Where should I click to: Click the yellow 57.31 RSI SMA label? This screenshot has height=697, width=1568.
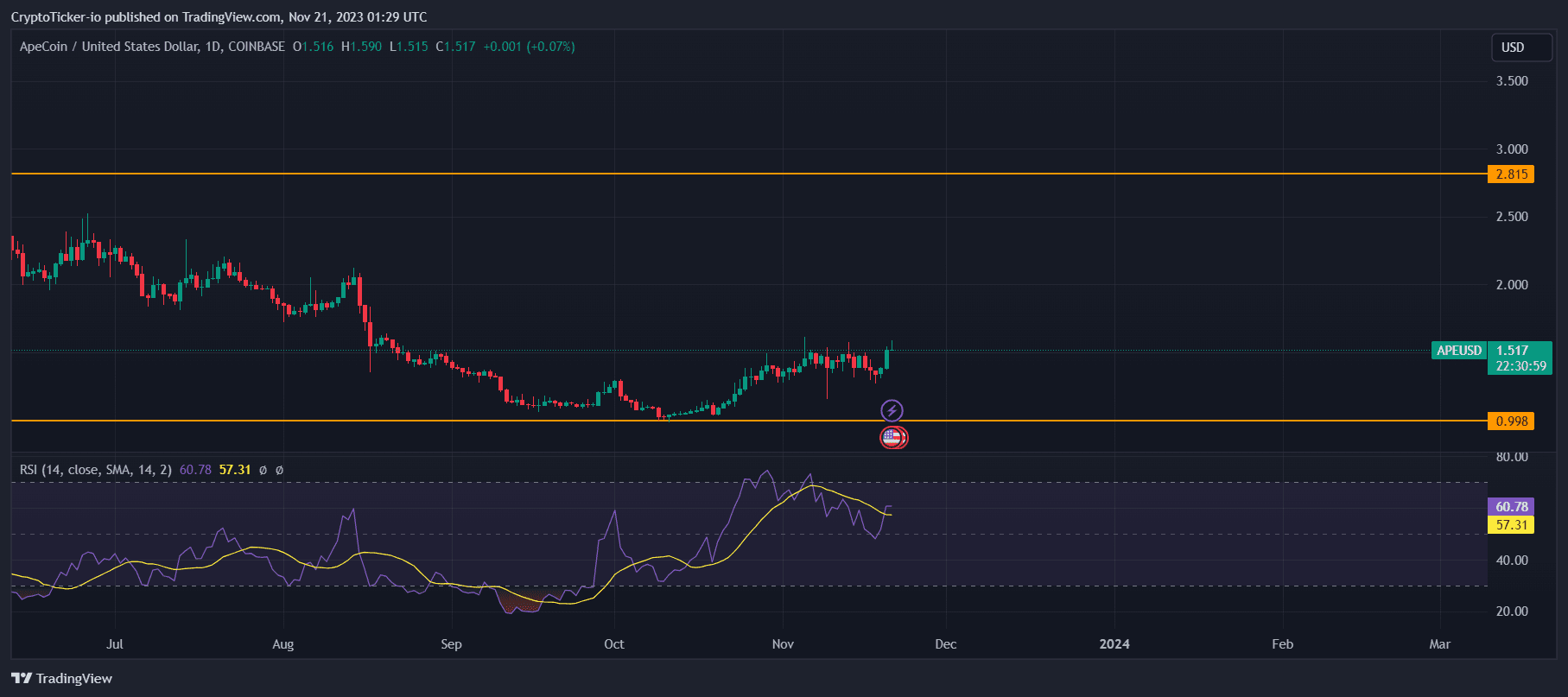pyautogui.click(x=1511, y=525)
